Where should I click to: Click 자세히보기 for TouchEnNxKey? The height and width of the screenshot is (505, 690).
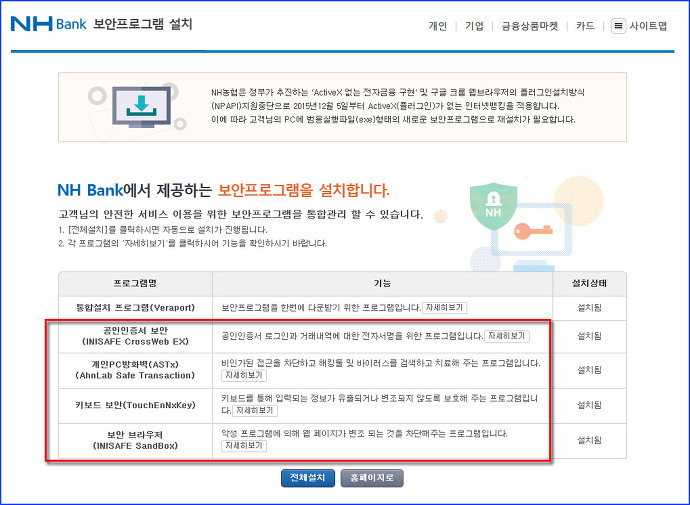pos(255,410)
